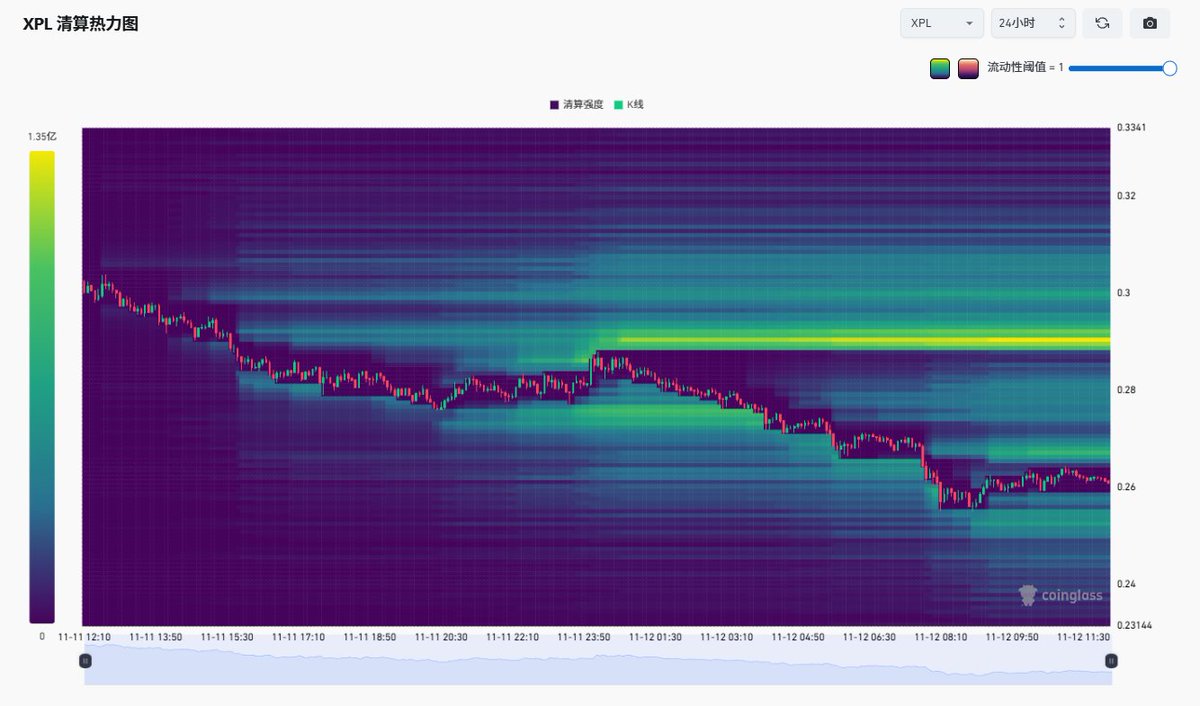Click the minimap overview area under the chart

point(598,664)
